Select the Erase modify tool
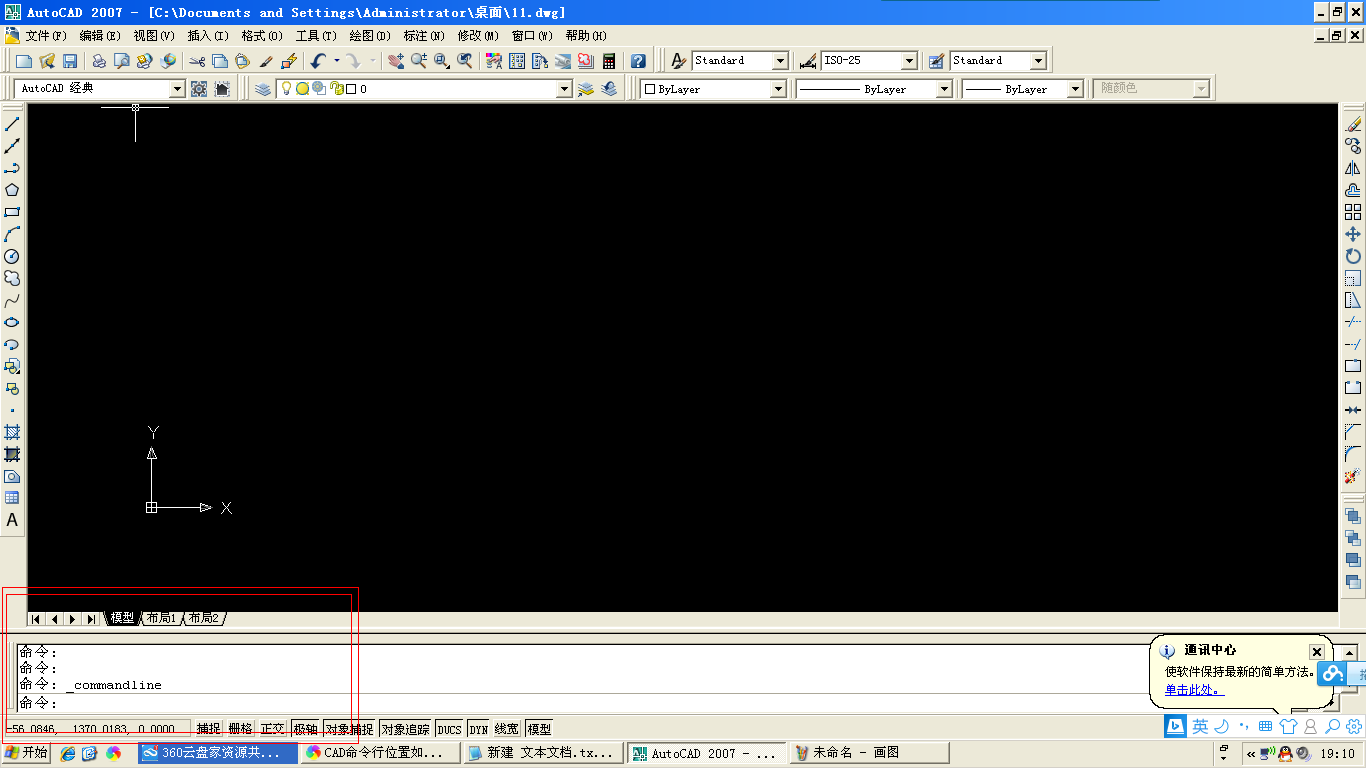This screenshot has width=1366, height=768. pos(1353,124)
